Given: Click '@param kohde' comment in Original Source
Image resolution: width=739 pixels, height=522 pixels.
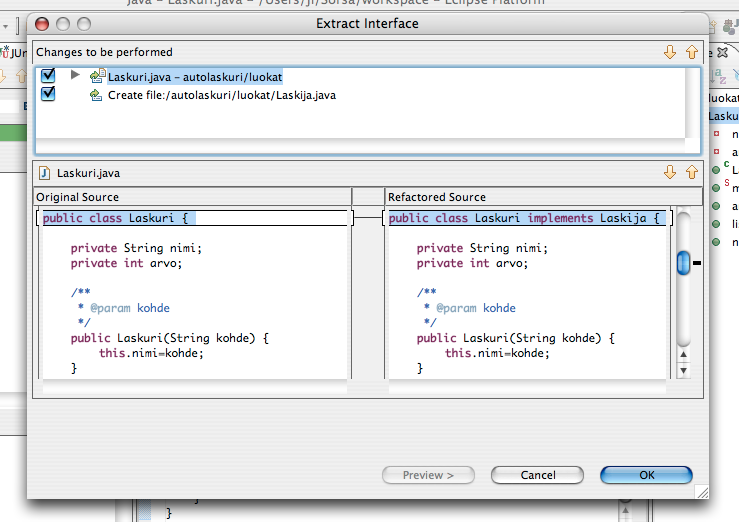Looking at the screenshot, I should (x=130, y=308).
